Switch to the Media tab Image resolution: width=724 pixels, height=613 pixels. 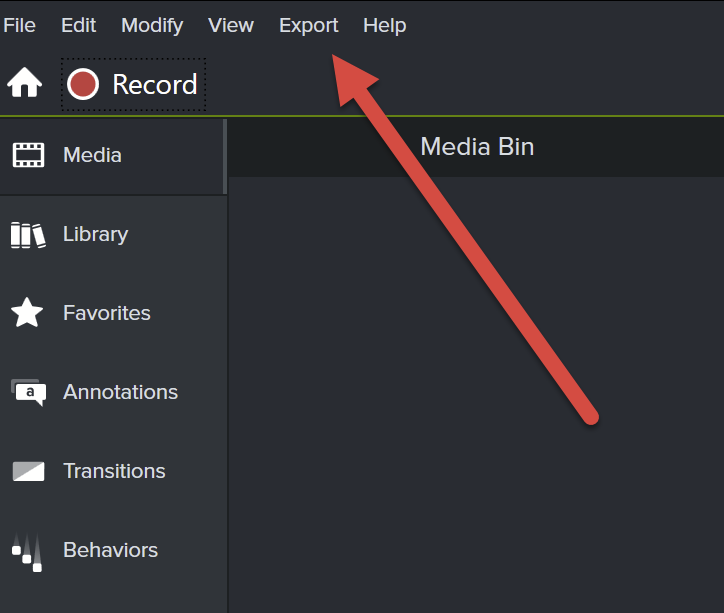92,155
